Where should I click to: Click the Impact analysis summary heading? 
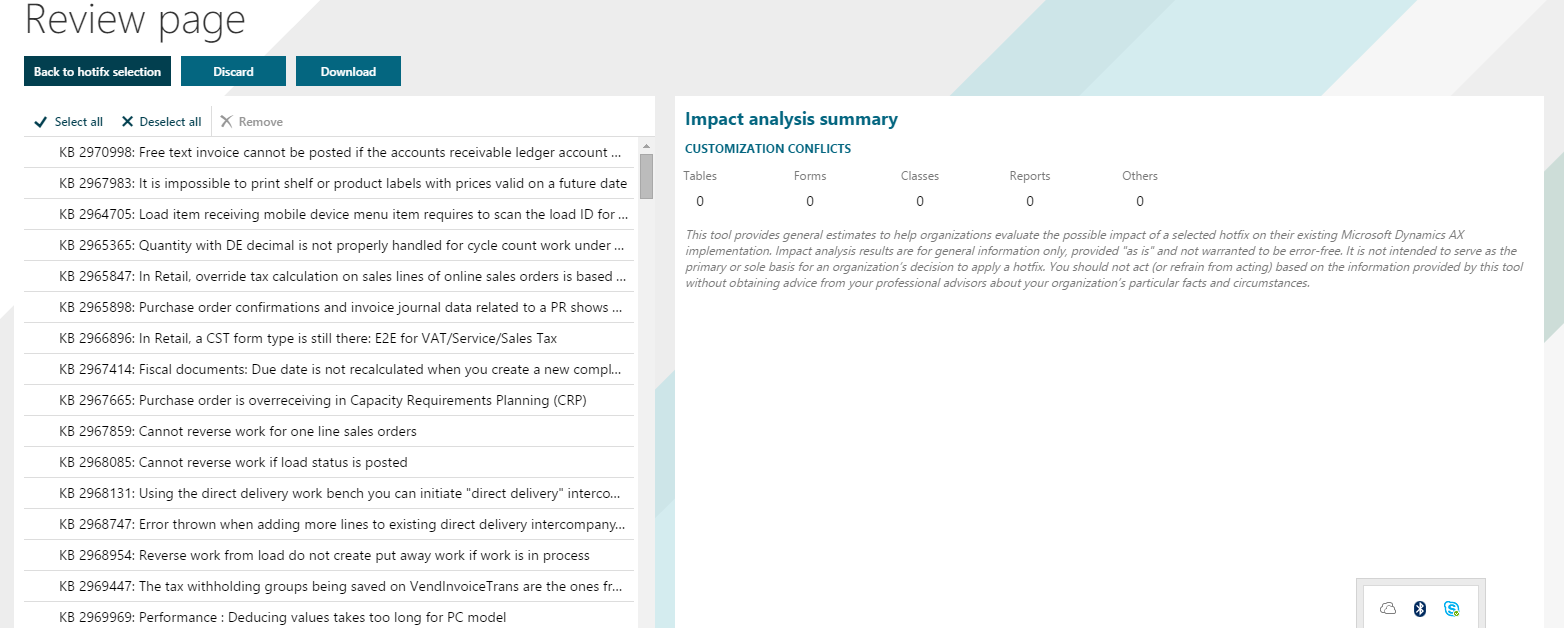click(791, 119)
